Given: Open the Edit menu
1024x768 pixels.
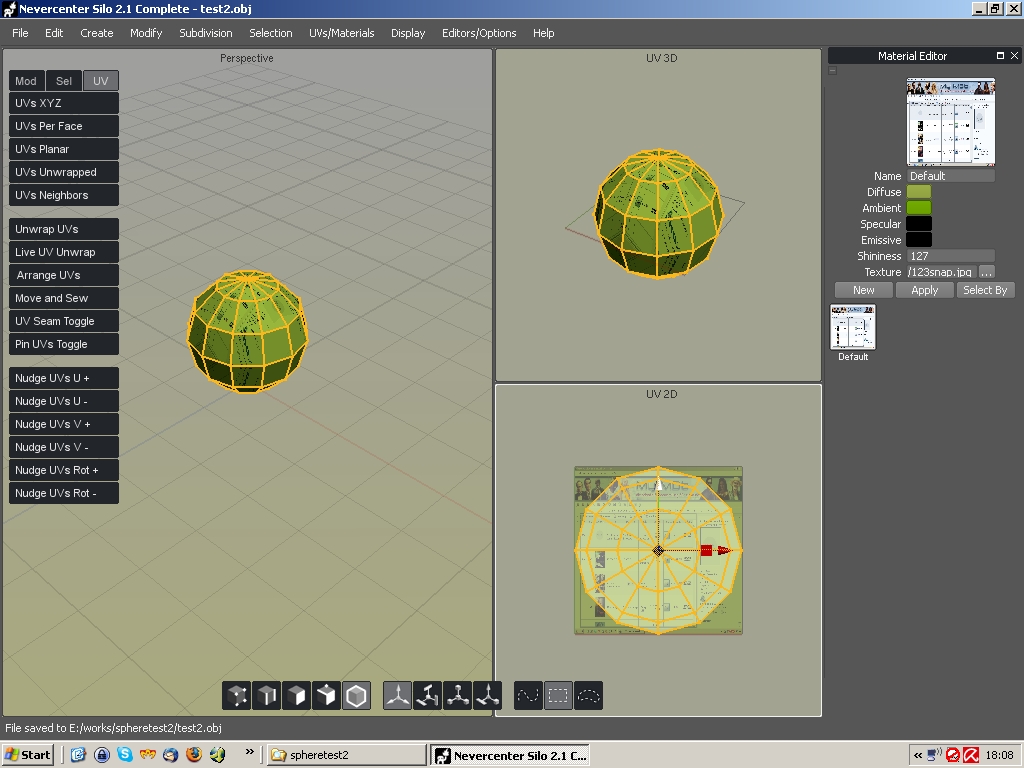Looking at the screenshot, I should coord(54,33).
